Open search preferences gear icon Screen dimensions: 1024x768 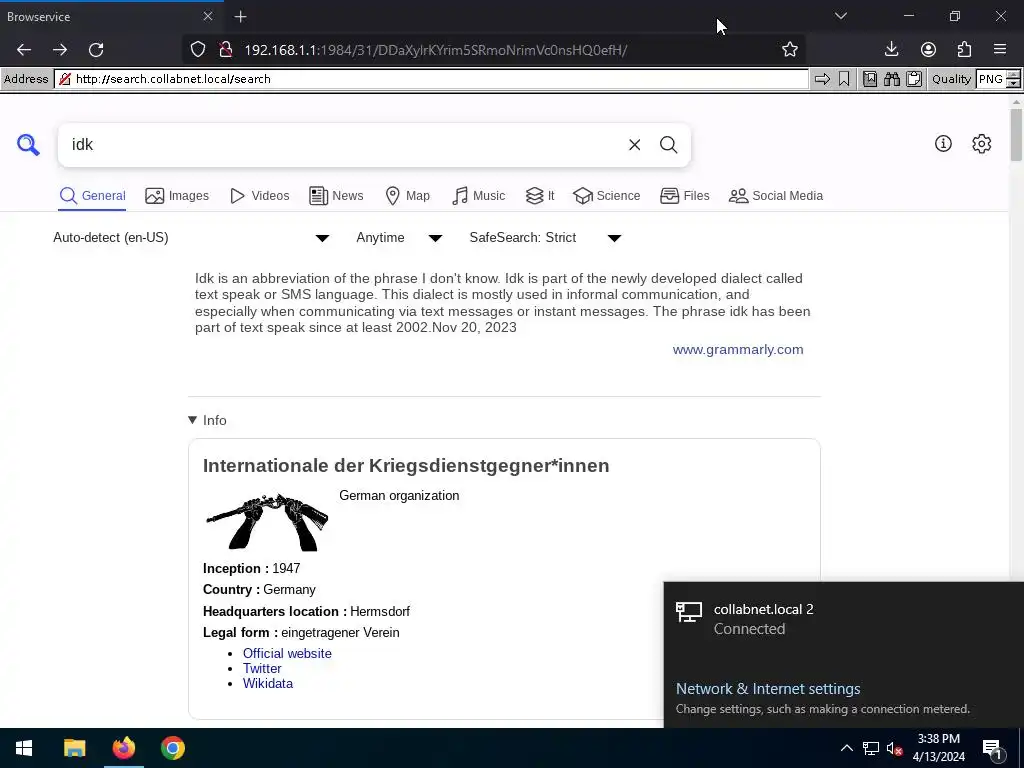pos(982,144)
